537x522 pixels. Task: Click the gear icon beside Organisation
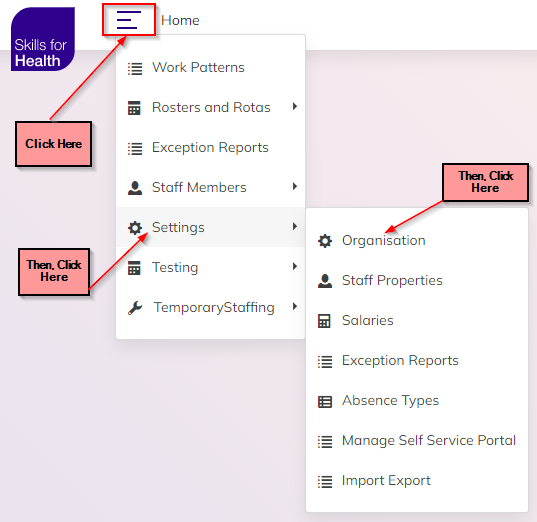(x=325, y=241)
